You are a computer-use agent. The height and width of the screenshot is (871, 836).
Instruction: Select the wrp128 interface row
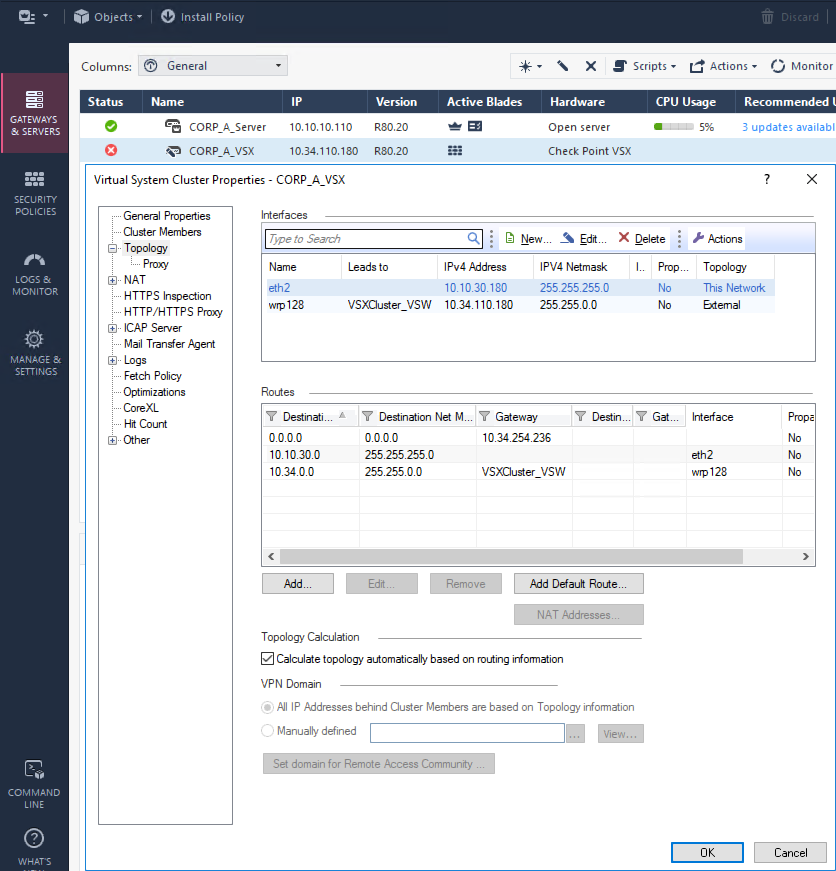[518, 305]
